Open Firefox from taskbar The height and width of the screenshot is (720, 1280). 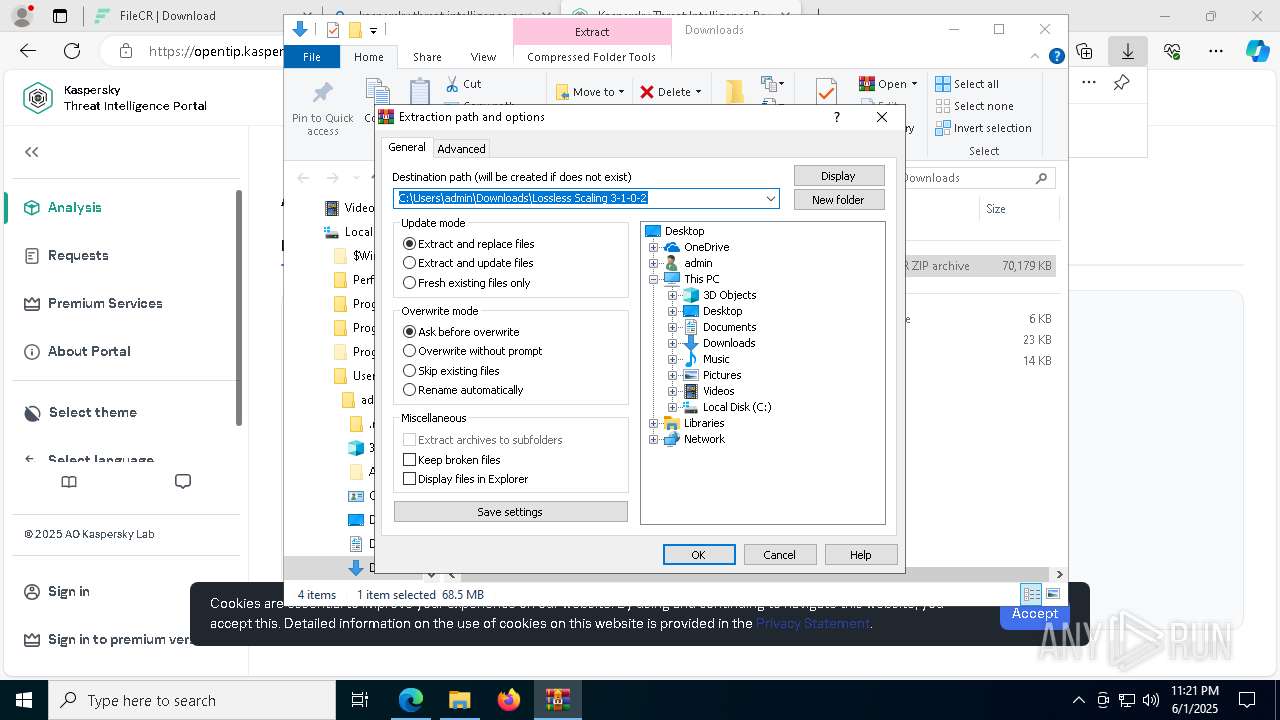[x=509, y=700]
